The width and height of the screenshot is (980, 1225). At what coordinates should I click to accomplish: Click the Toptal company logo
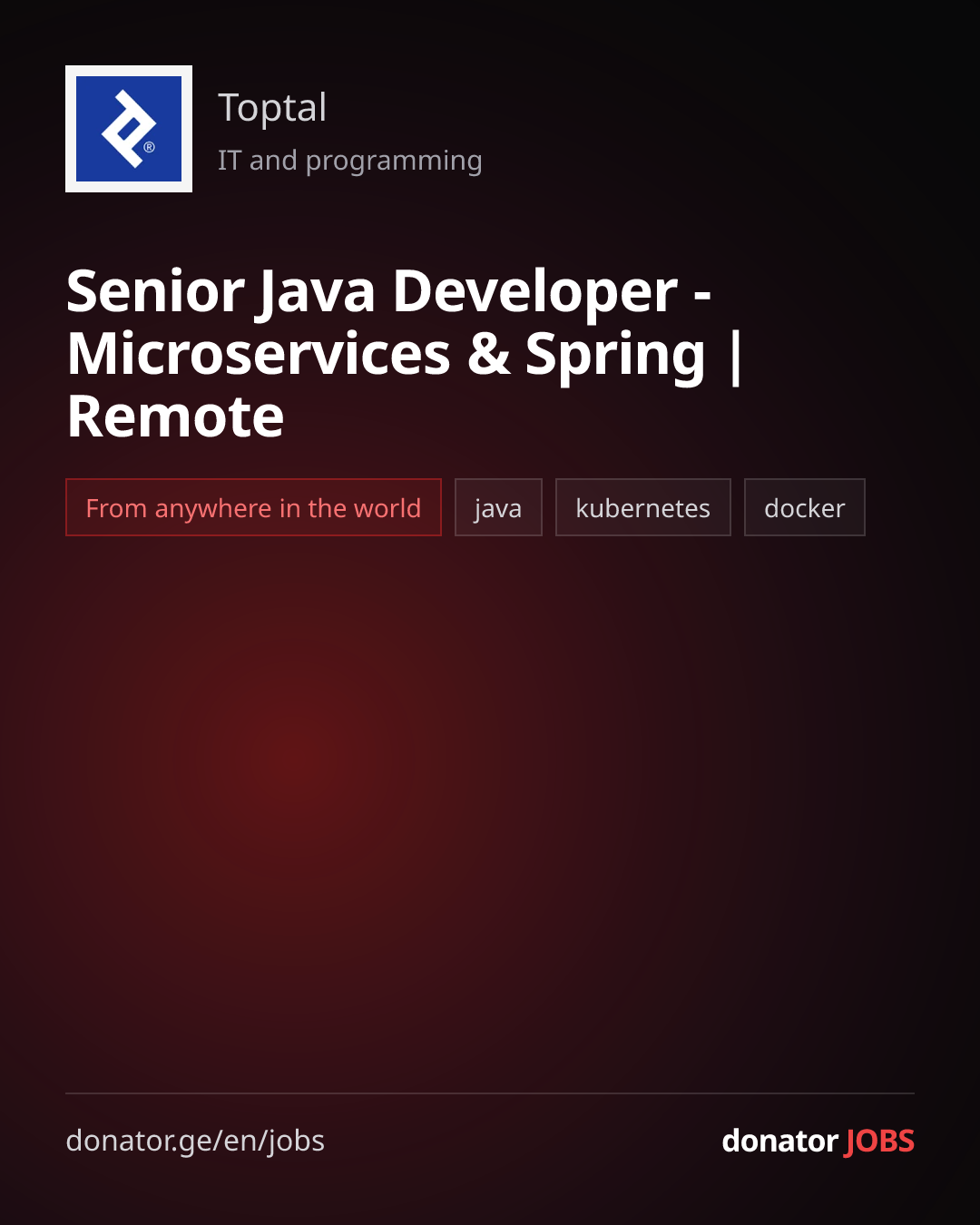click(129, 129)
